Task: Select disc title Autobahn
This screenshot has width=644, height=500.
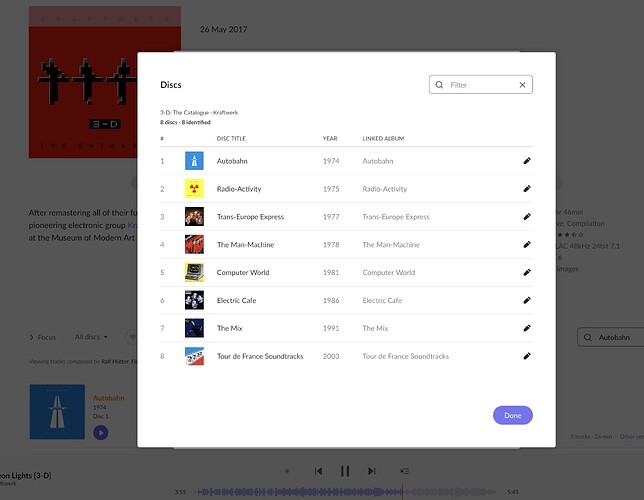Action: (x=232, y=161)
